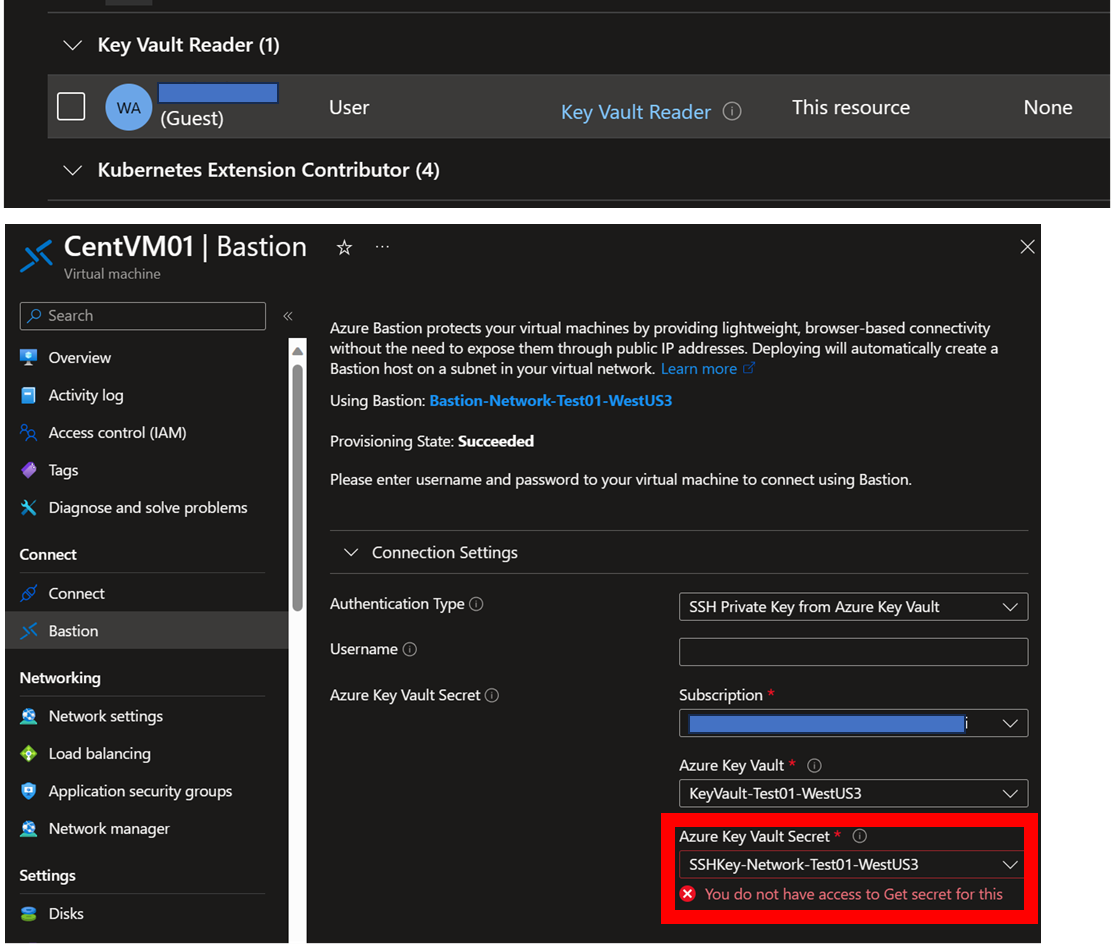Click the Bastion icon in sidebar

coord(28,631)
